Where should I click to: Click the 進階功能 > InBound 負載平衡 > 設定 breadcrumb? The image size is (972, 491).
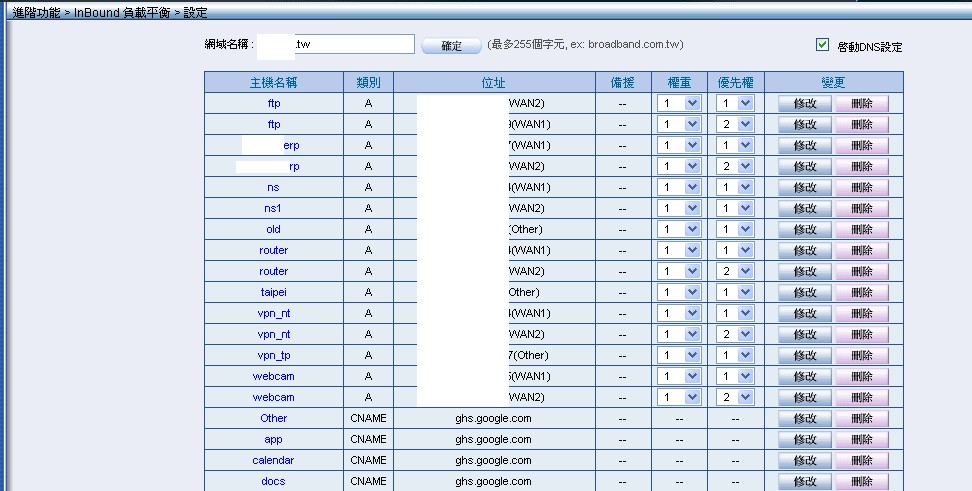tap(110, 12)
